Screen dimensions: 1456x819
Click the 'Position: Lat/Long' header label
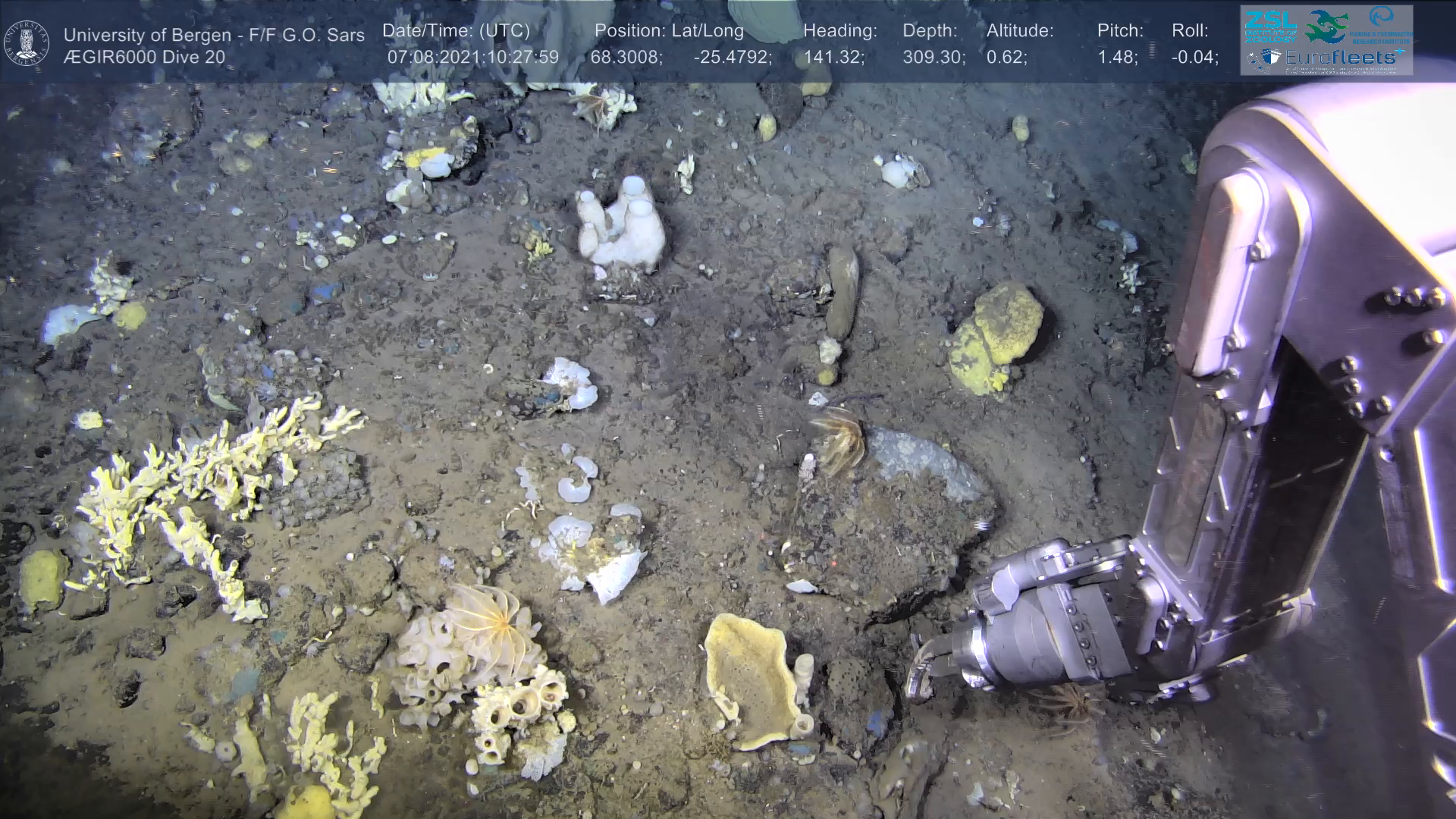pos(669,31)
